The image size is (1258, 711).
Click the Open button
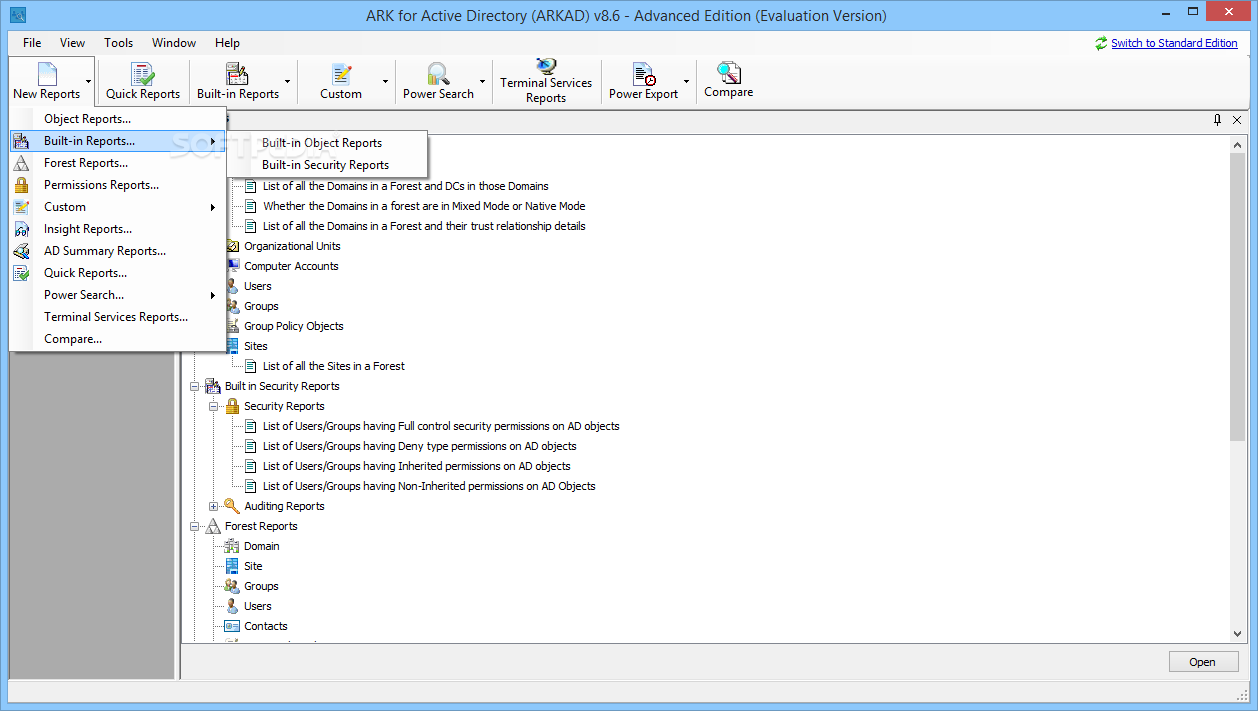pos(1203,662)
